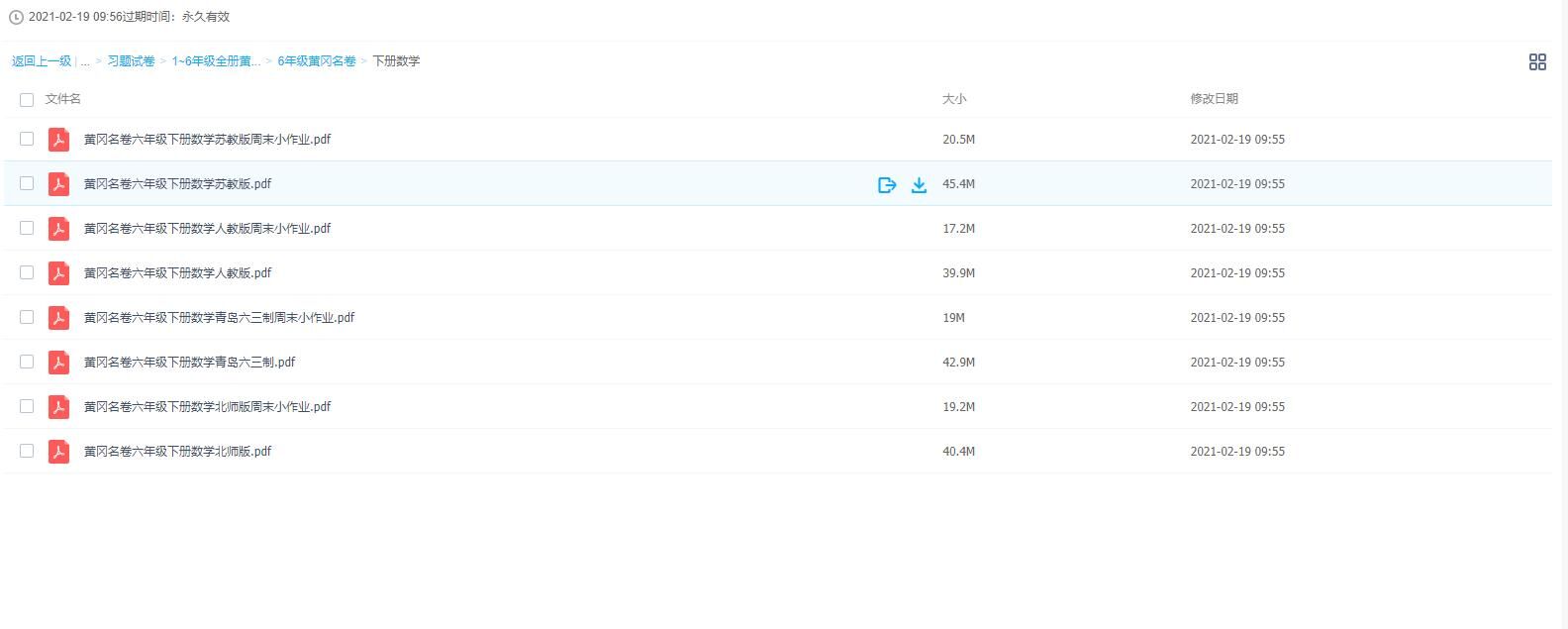Click PDF icon of 北师版.pdf file
This screenshot has height=629, width=1568.
[x=59, y=452]
